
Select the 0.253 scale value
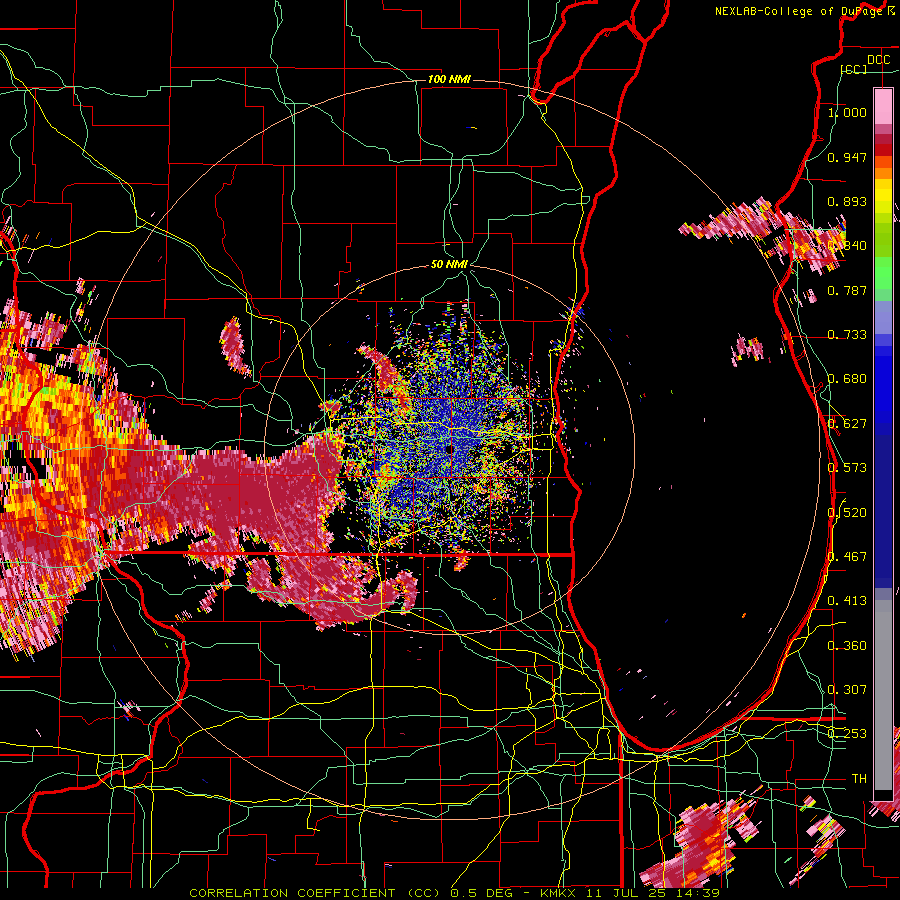tap(847, 734)
